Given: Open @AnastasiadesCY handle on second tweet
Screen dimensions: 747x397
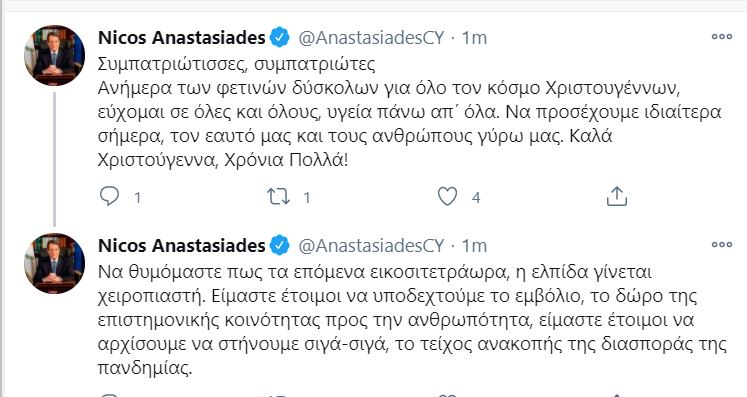Looking at the screenshot, I should [x=371, y=246].
